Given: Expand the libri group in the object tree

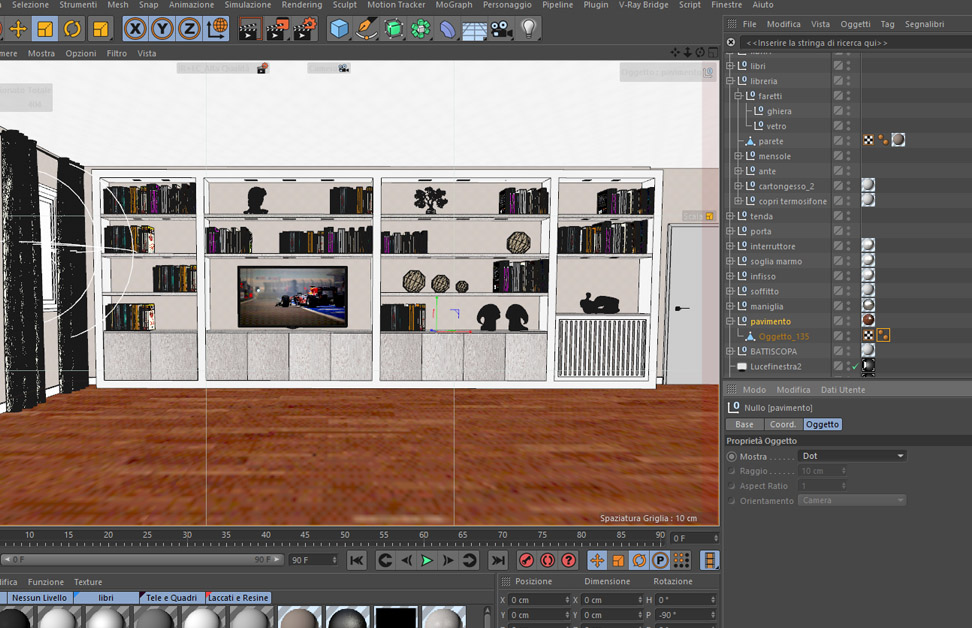Looking at the screenshot, I should pos(730,66).
